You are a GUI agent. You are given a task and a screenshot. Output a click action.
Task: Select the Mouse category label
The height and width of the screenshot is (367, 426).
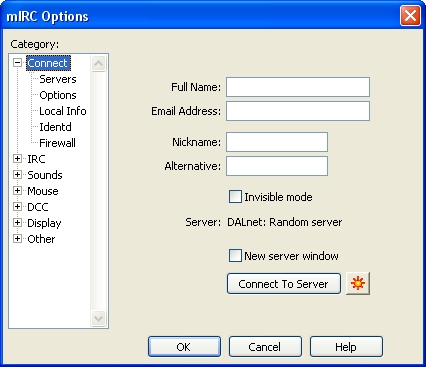(x=43, y=191)
